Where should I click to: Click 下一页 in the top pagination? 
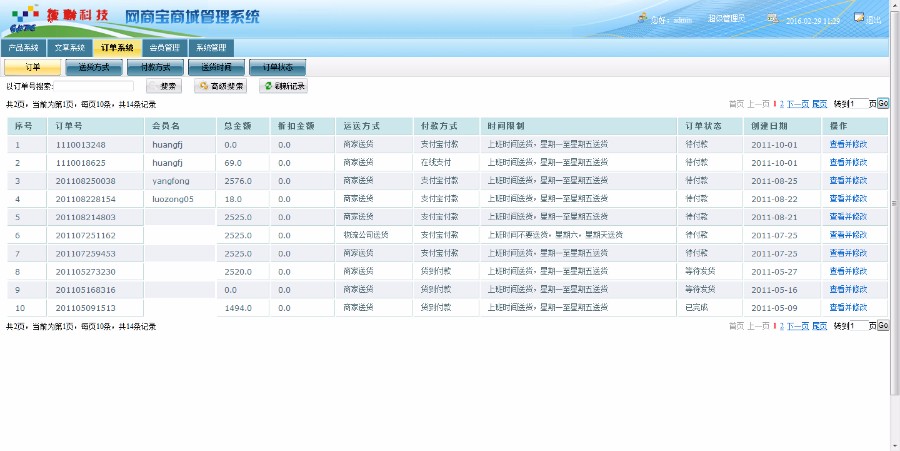pos(798,104)
